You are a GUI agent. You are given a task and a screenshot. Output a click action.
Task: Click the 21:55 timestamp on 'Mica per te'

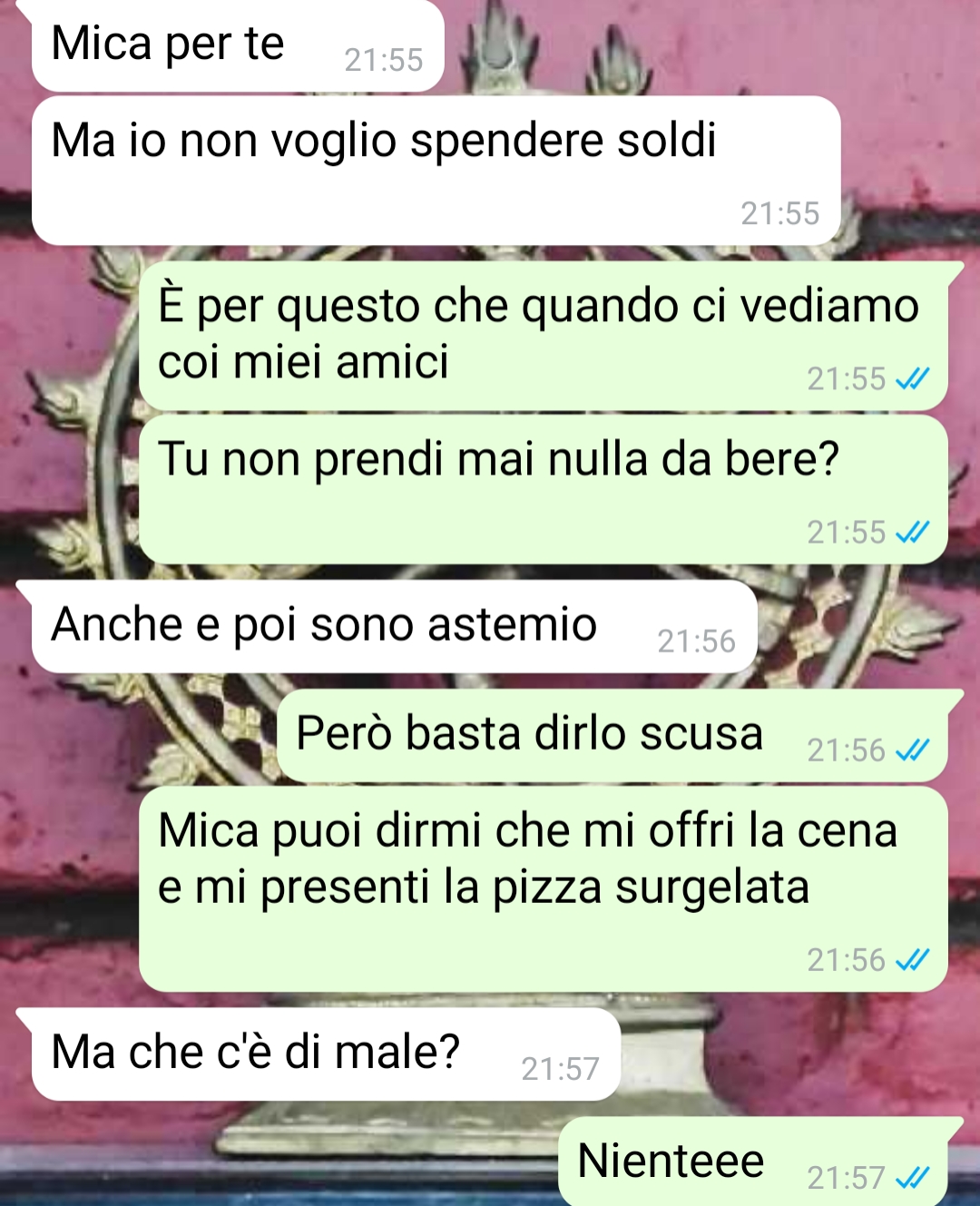(x=384, y=60)
